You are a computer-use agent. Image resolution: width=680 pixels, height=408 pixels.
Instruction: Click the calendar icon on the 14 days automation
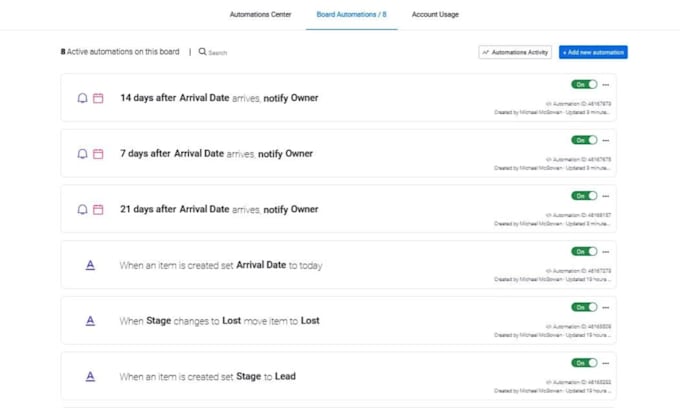click(98, 98)
